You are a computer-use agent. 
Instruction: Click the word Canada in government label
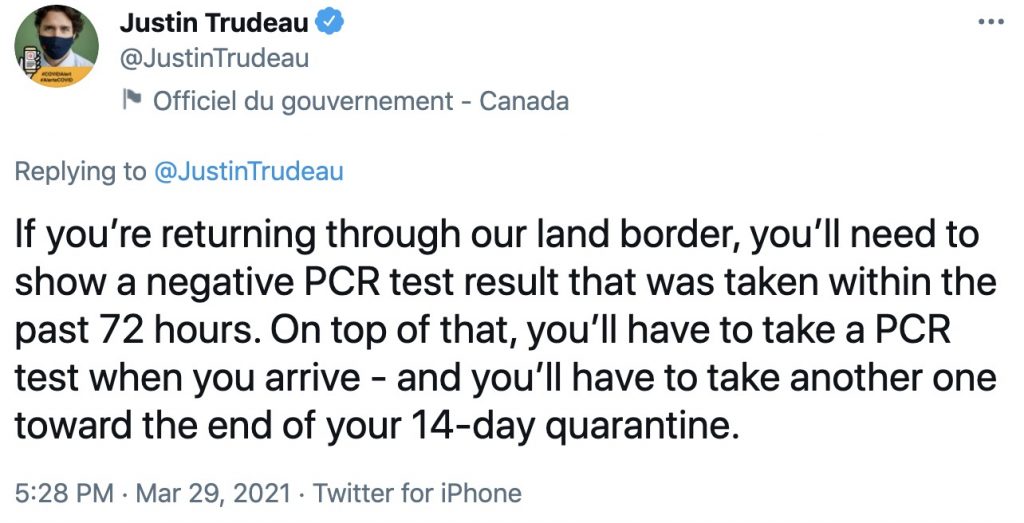(524, 101)
